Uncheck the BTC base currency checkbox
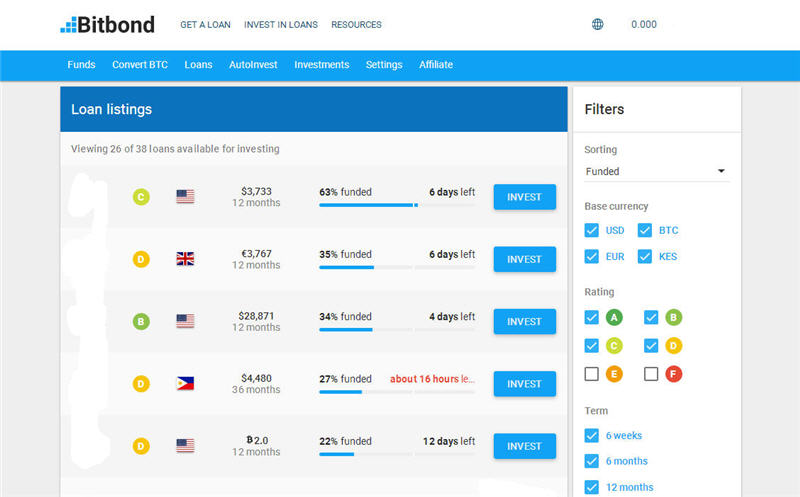Viewport: 800px width, 497px height. [645, 230]
